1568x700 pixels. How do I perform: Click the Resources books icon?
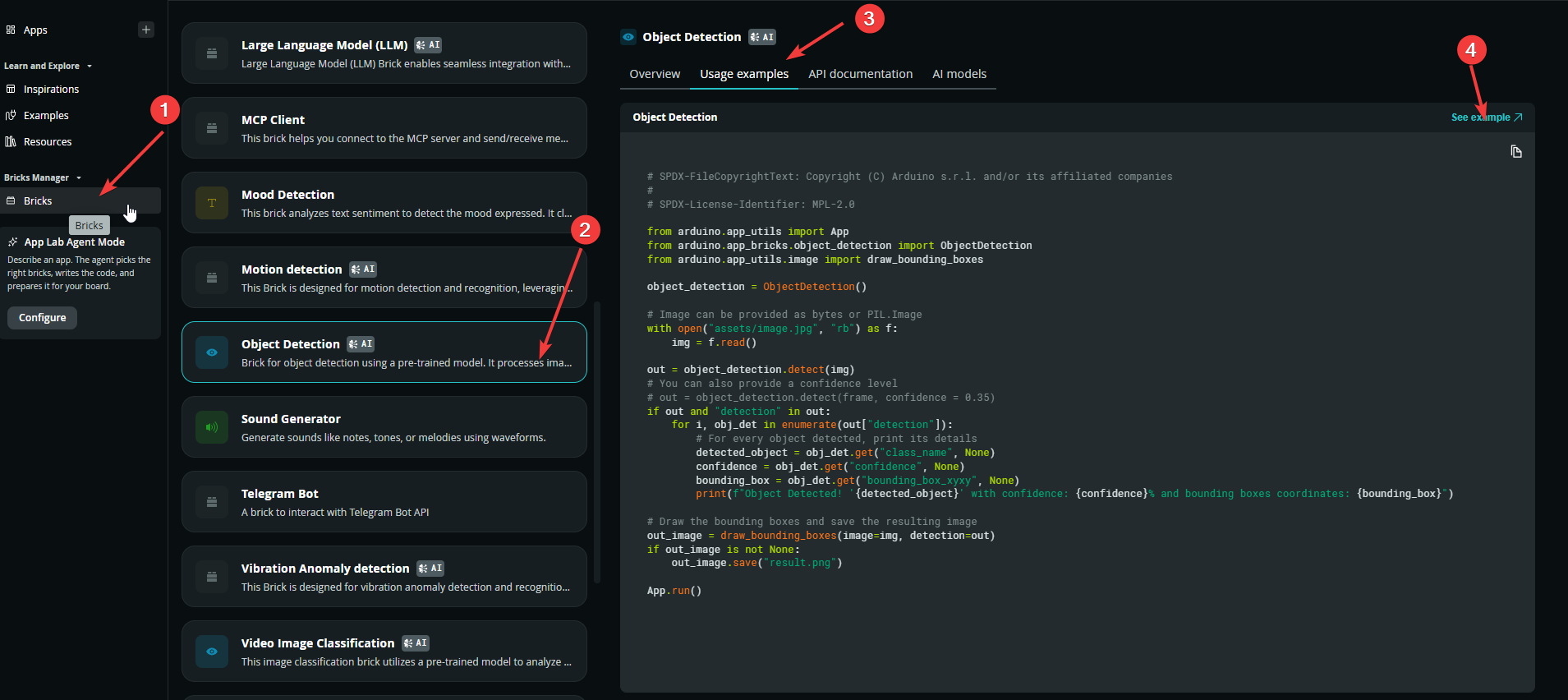[11, 141]
